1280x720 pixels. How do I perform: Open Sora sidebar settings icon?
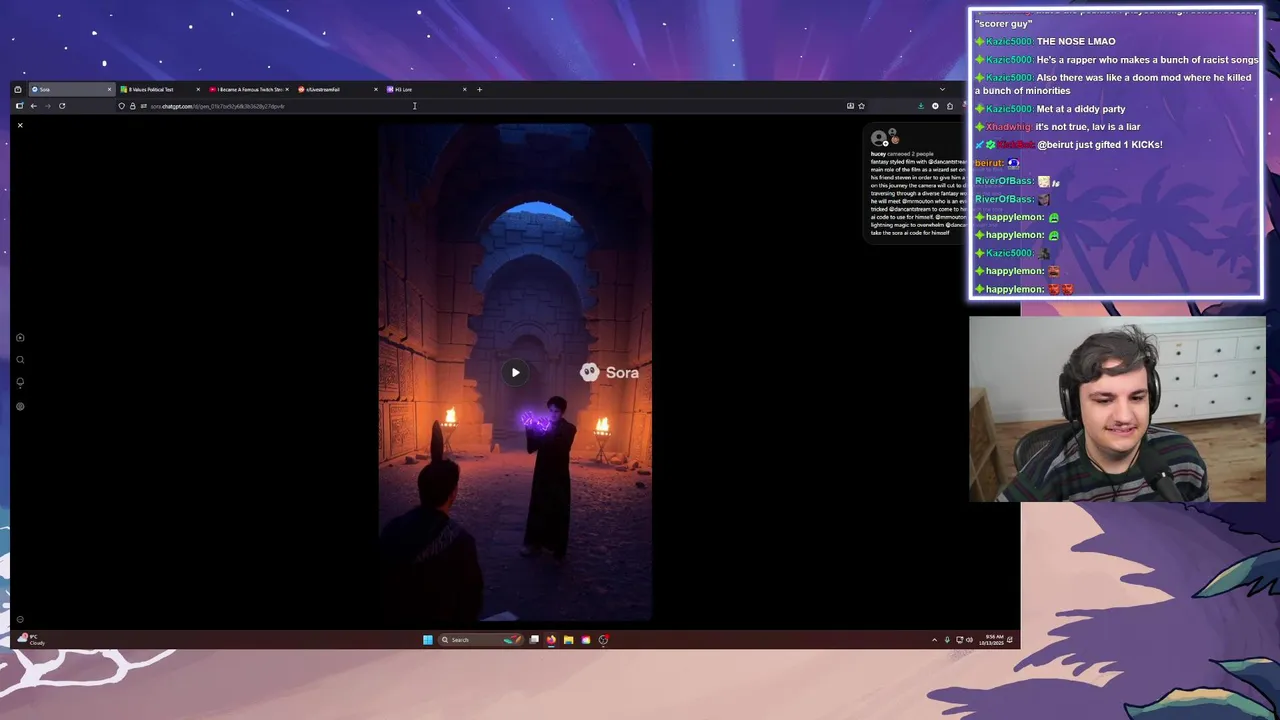click(x=20, y=406)
